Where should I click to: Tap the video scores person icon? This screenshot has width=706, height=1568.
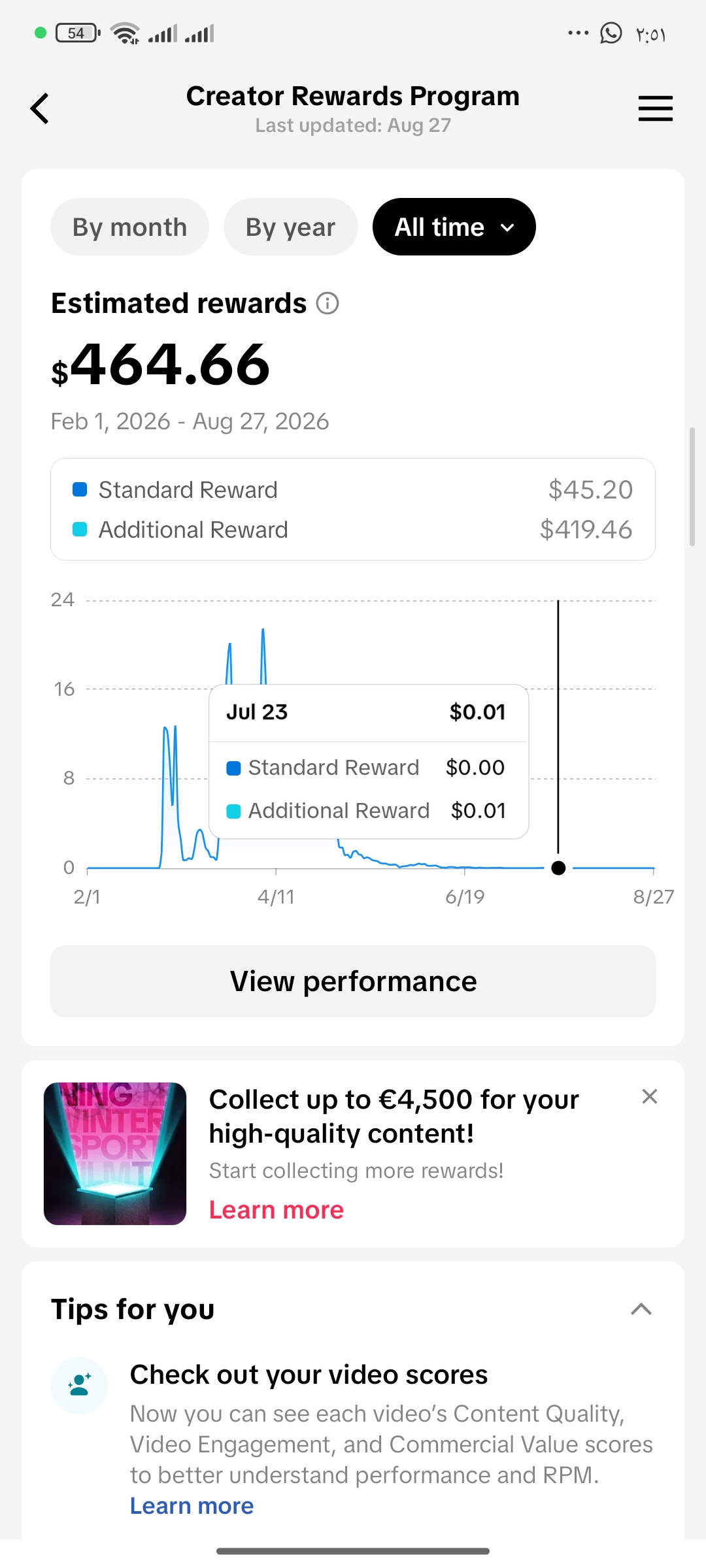(79, 1385)
